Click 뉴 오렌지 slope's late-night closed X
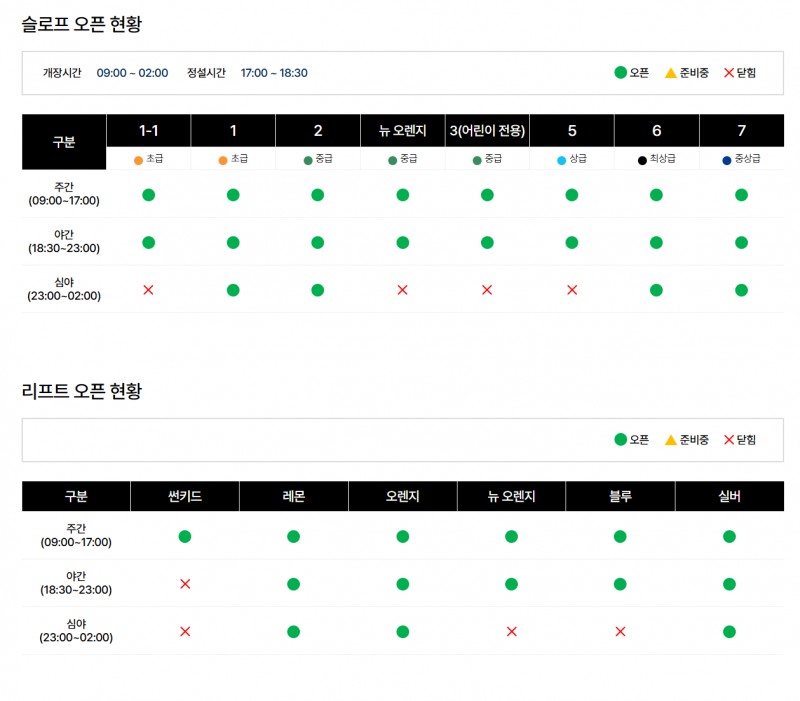 point(402,290)
